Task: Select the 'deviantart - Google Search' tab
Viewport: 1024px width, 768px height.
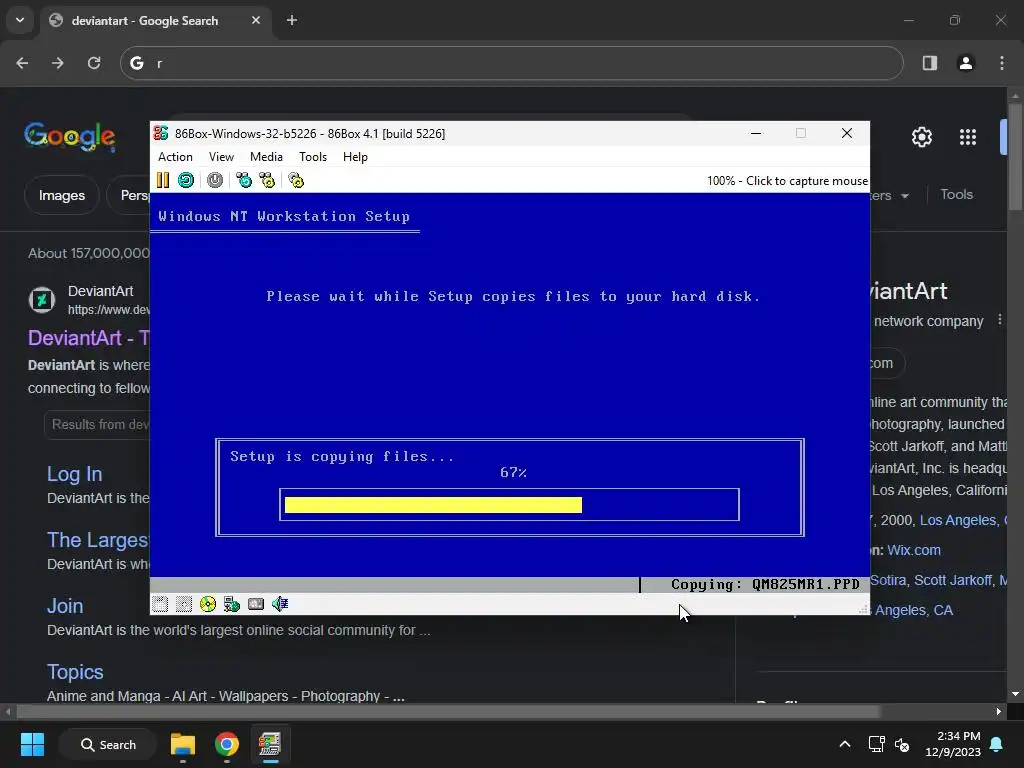Action: tap(144, 21)
